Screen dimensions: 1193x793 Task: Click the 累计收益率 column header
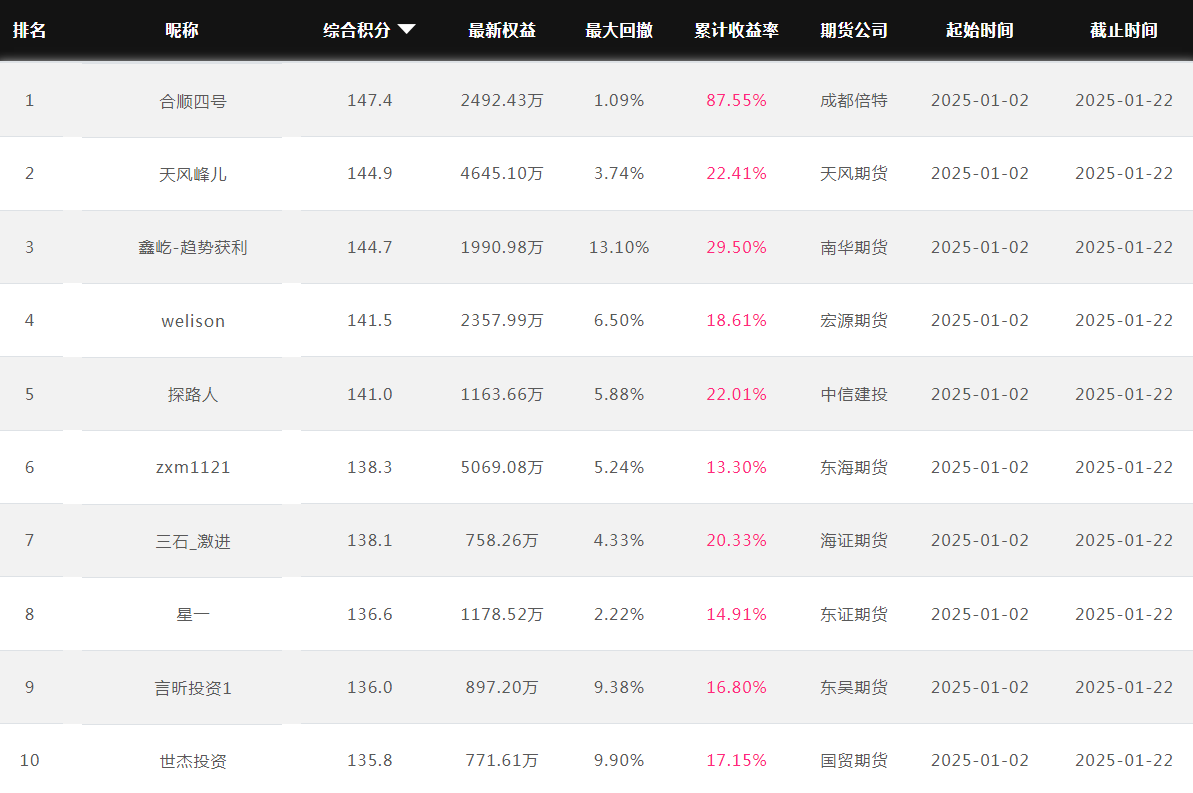(736, 30)
